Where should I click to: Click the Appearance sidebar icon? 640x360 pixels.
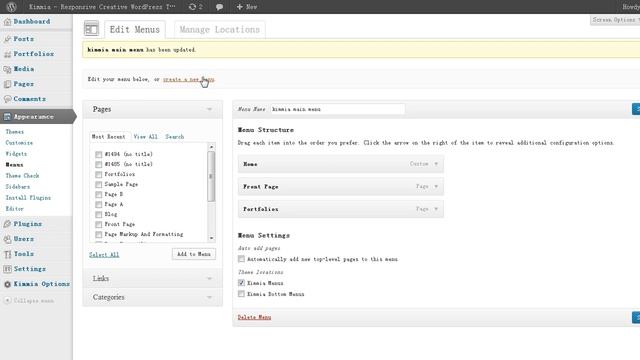pyautogui.click(x=7, y=117)
